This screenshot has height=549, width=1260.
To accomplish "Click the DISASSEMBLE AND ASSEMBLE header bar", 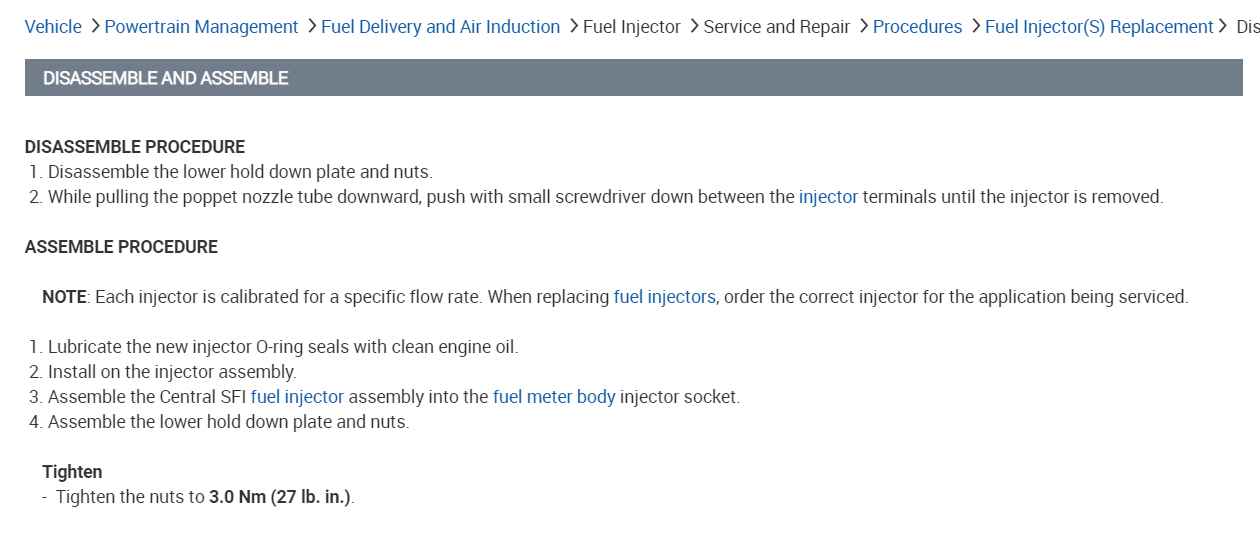I will point(633,78).
